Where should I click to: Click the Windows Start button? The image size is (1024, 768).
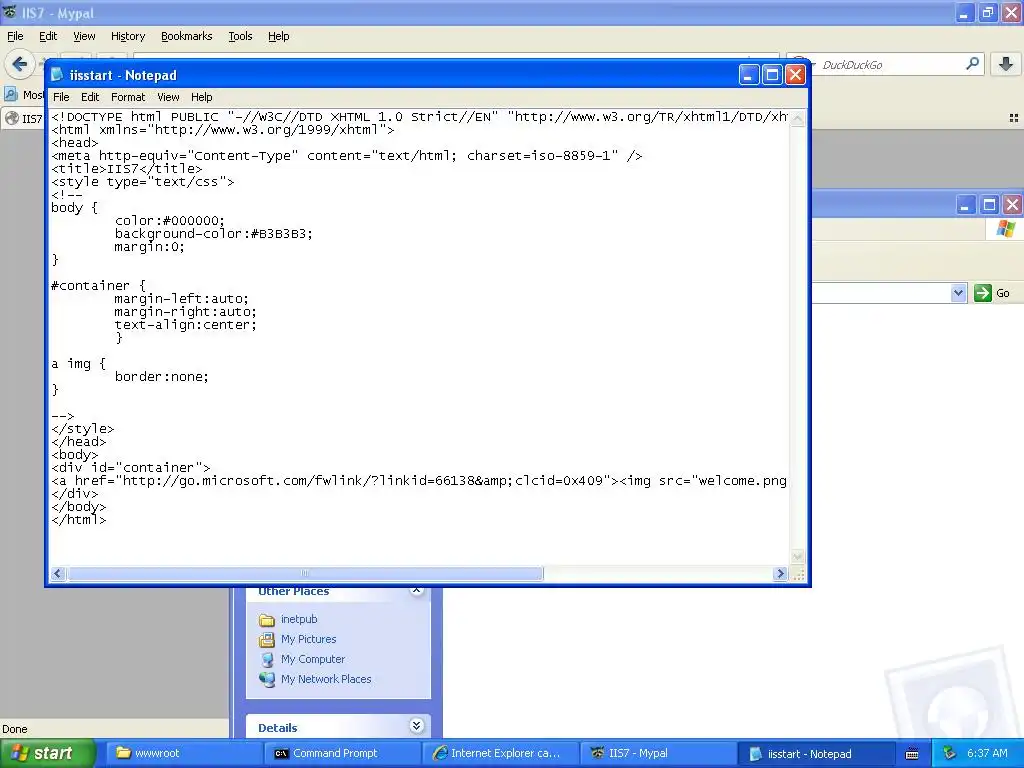tap(47, 753)
